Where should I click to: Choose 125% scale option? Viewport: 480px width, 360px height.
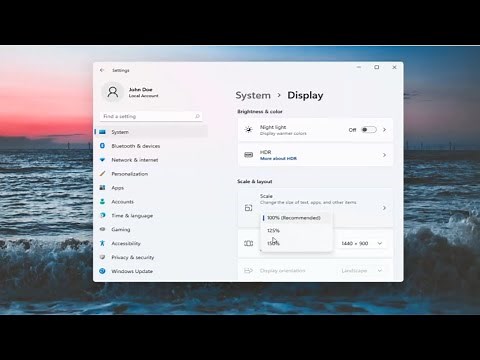pos(296,231)
